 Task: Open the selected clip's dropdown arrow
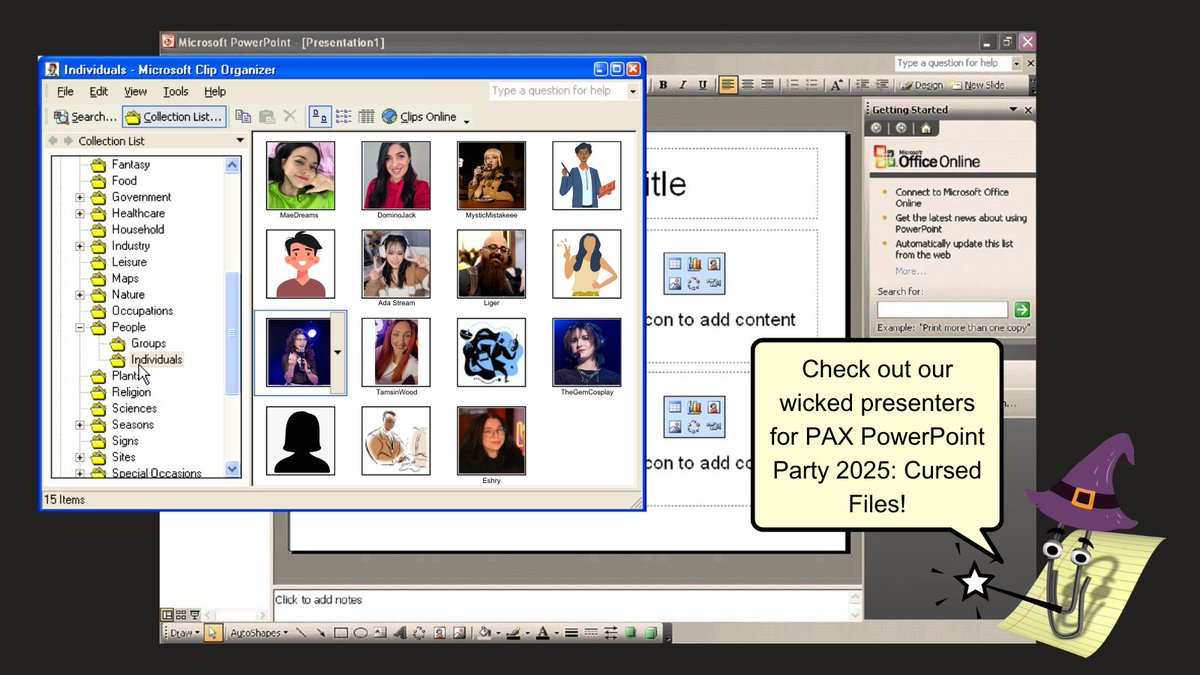[x=337, y=351]
